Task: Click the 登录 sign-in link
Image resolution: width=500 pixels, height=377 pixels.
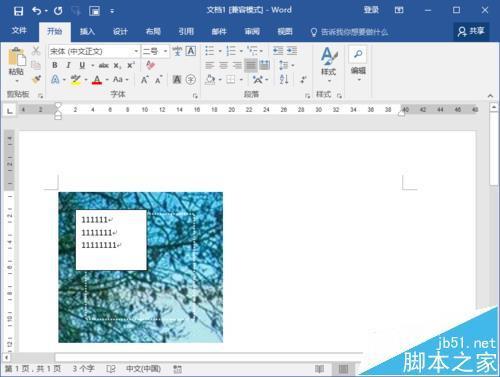Action: (x=371, y=10)
